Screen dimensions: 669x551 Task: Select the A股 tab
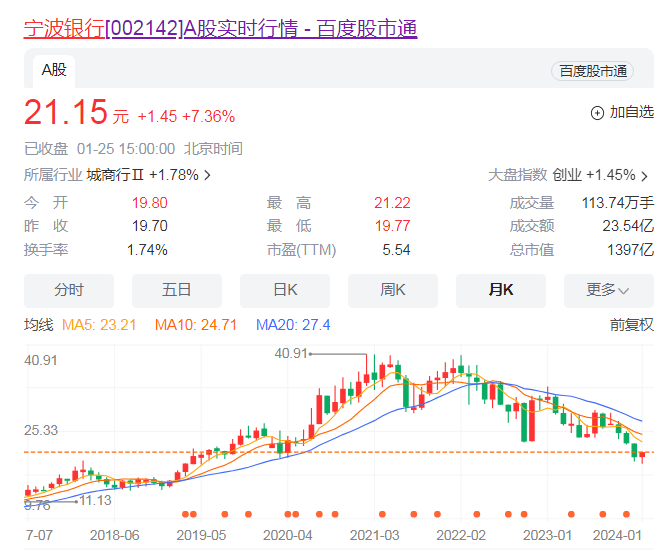point(54,70)
